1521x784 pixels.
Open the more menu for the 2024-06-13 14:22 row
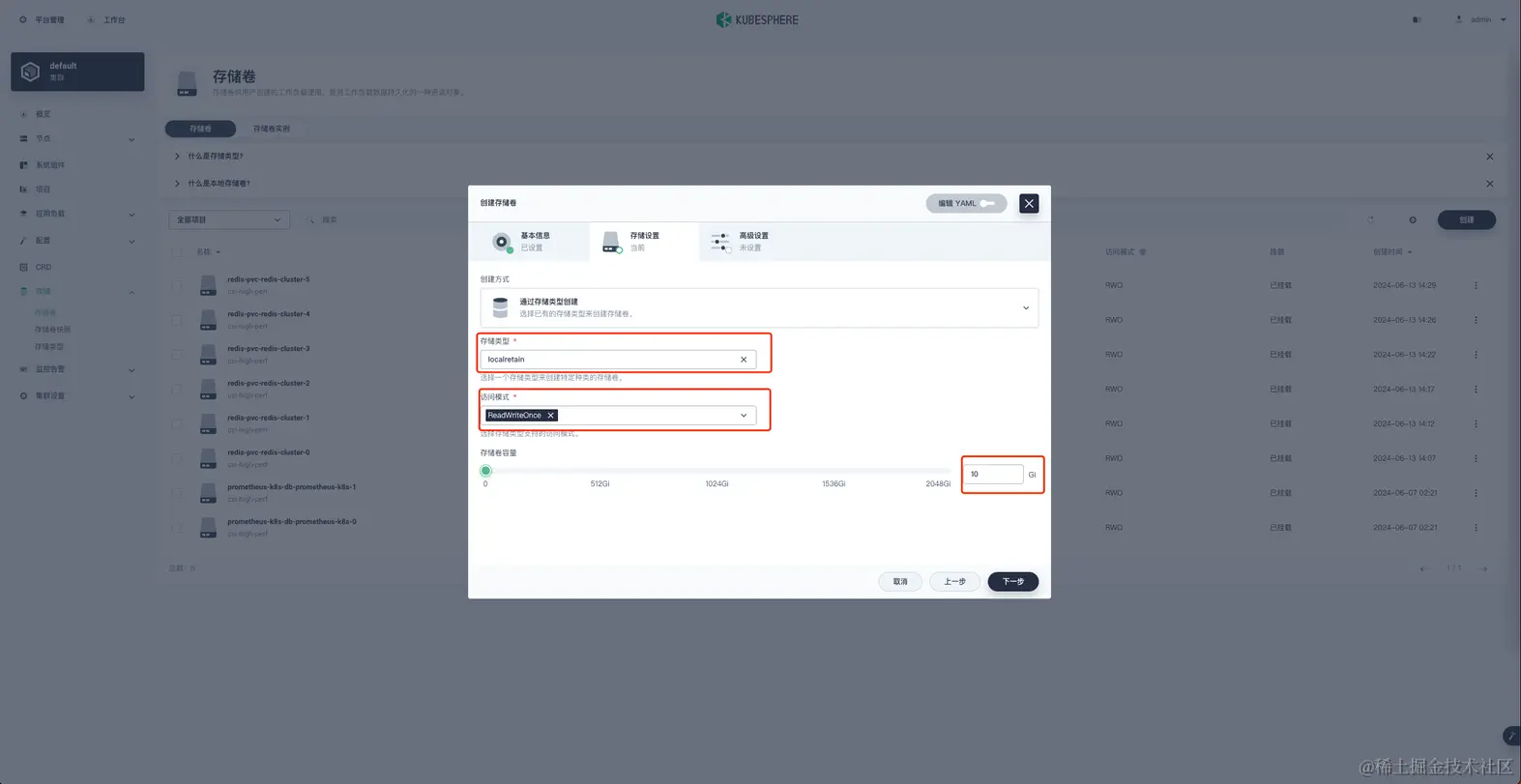1476,355
